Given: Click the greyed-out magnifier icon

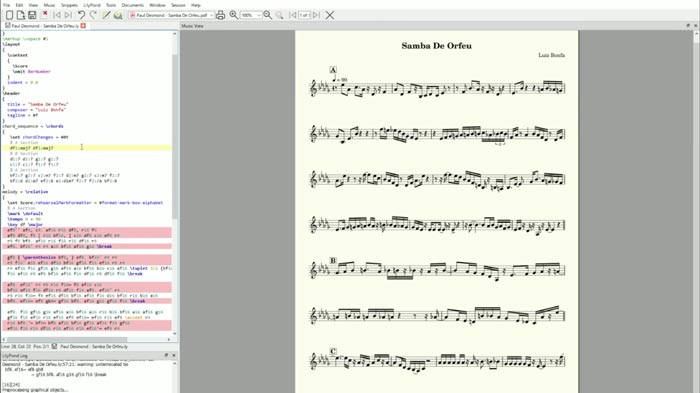Looking at the screenshot, I should tap(279, 15).
